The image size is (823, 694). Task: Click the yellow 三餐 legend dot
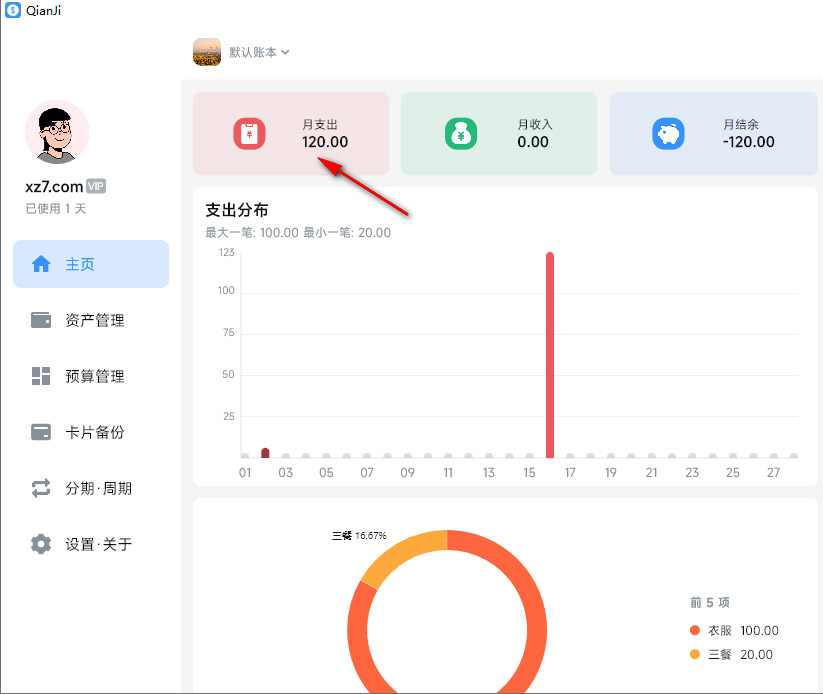[x=695, y=654]
